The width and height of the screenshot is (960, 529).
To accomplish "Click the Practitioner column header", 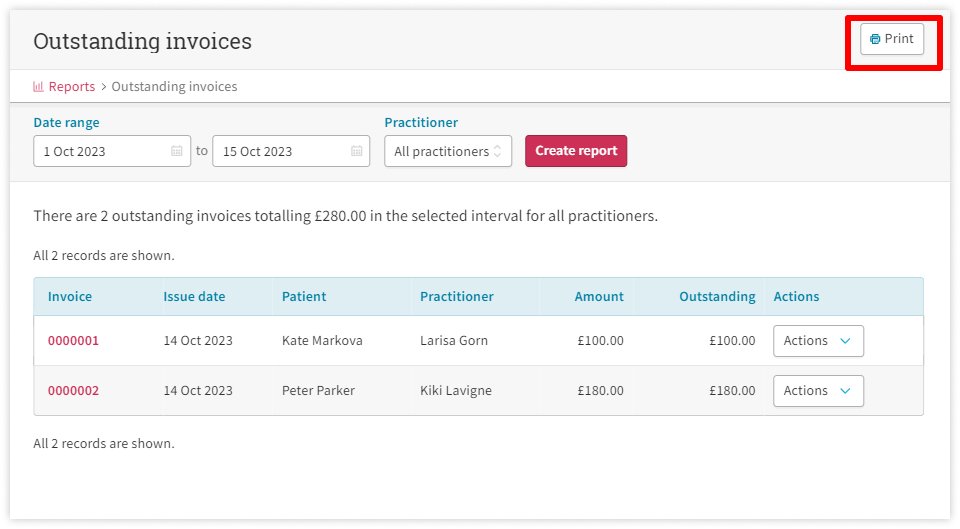I will pos(456,297).
